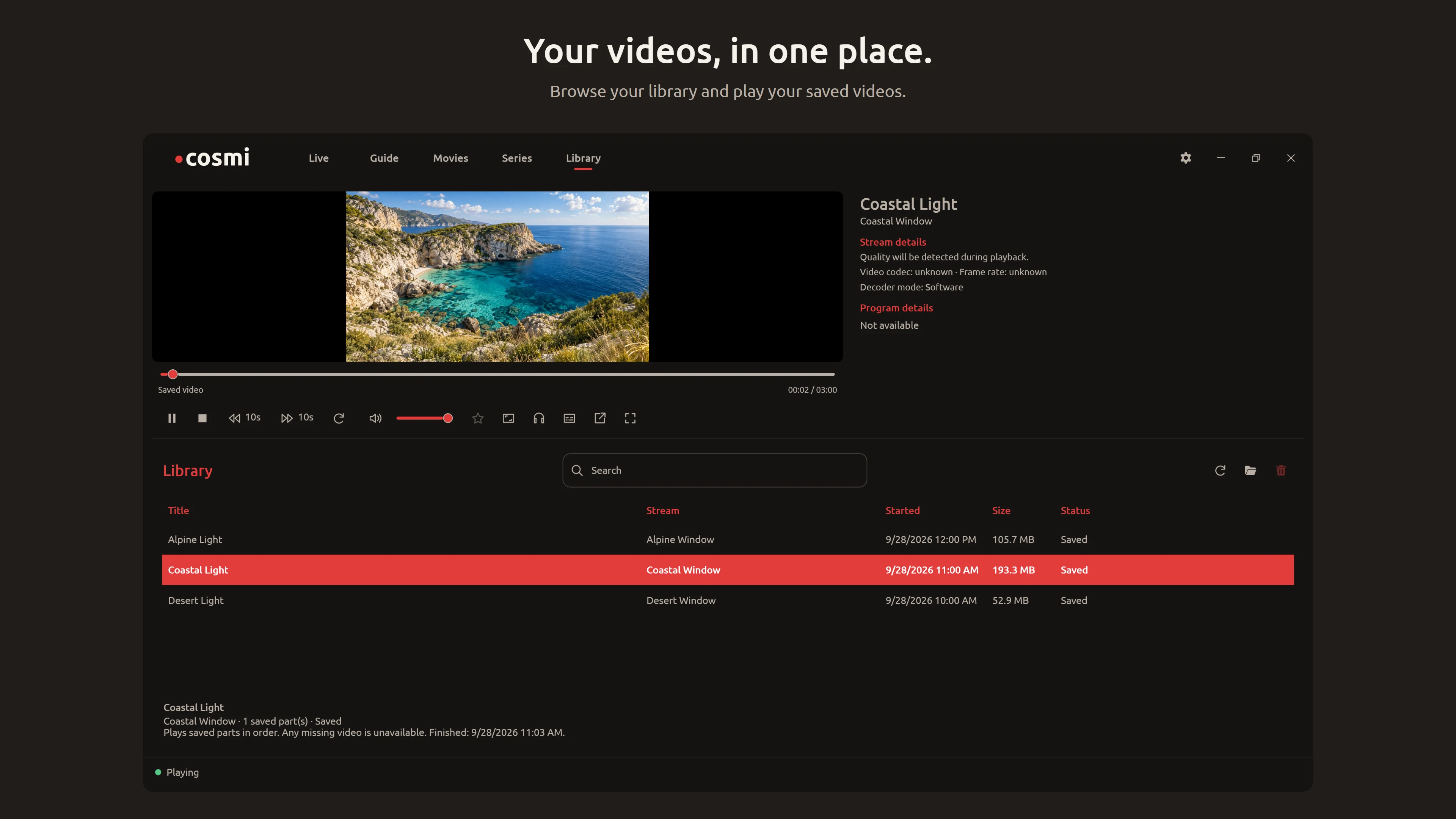This screenshot has height=819, width=1456.
Task: Pop out the player in a separate window
Action: tap(600, 418)
